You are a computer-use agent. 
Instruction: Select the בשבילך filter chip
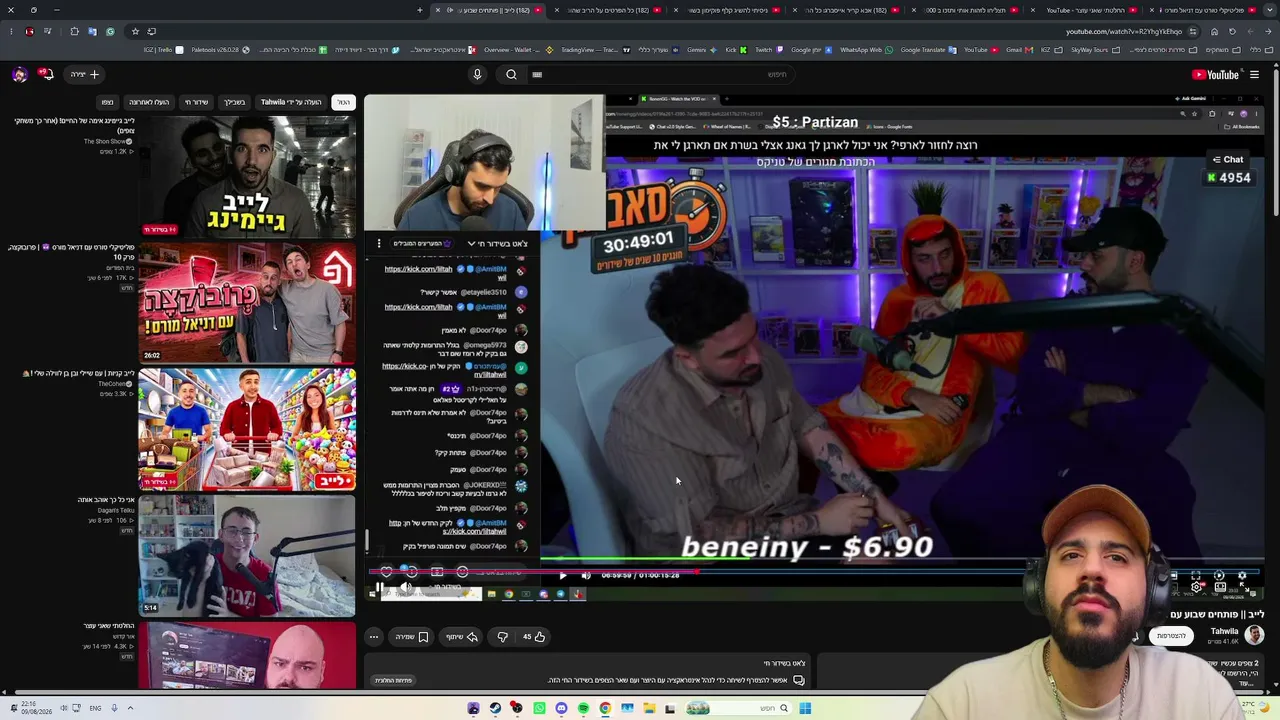[x=234, y=102]
